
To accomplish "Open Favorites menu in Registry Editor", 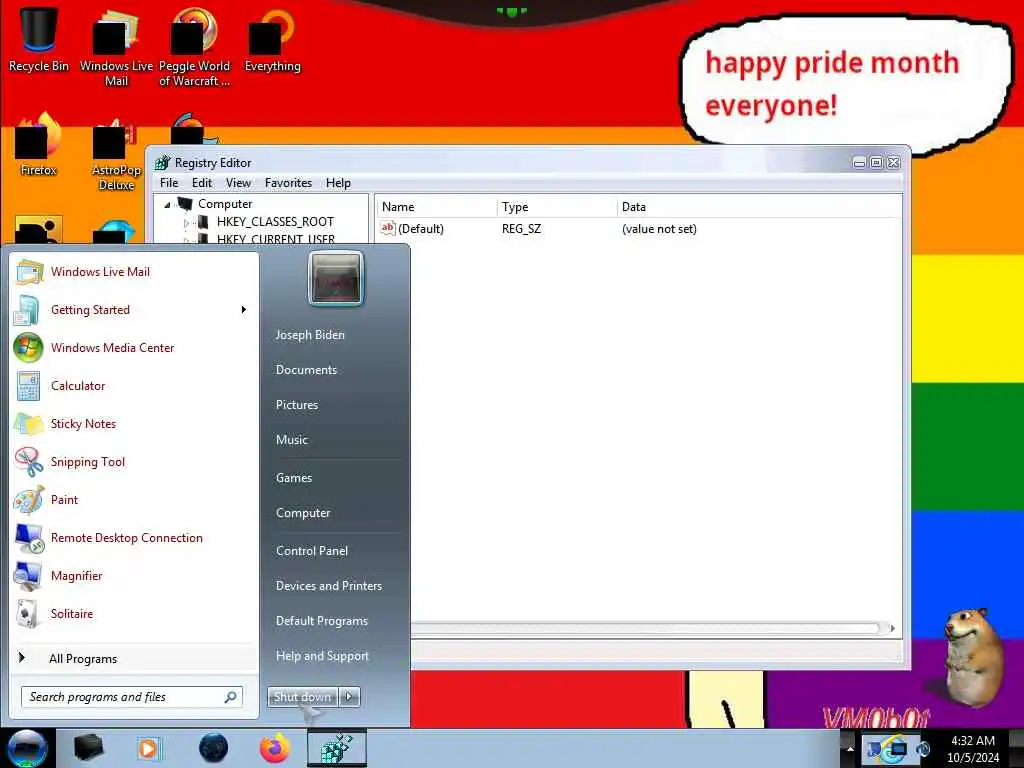I will tap(288, 183).
